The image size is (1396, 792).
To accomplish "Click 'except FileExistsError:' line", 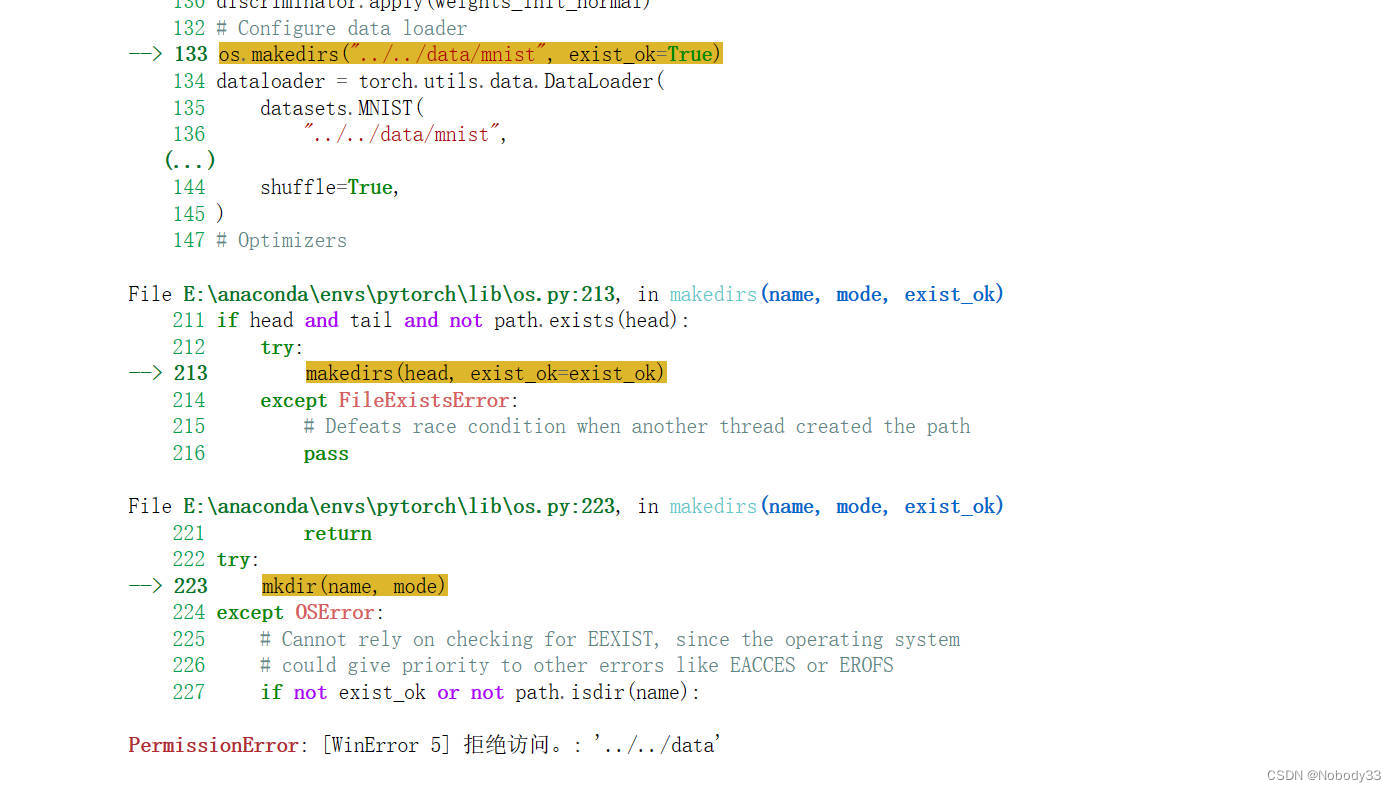I will (x=390, y=400).
